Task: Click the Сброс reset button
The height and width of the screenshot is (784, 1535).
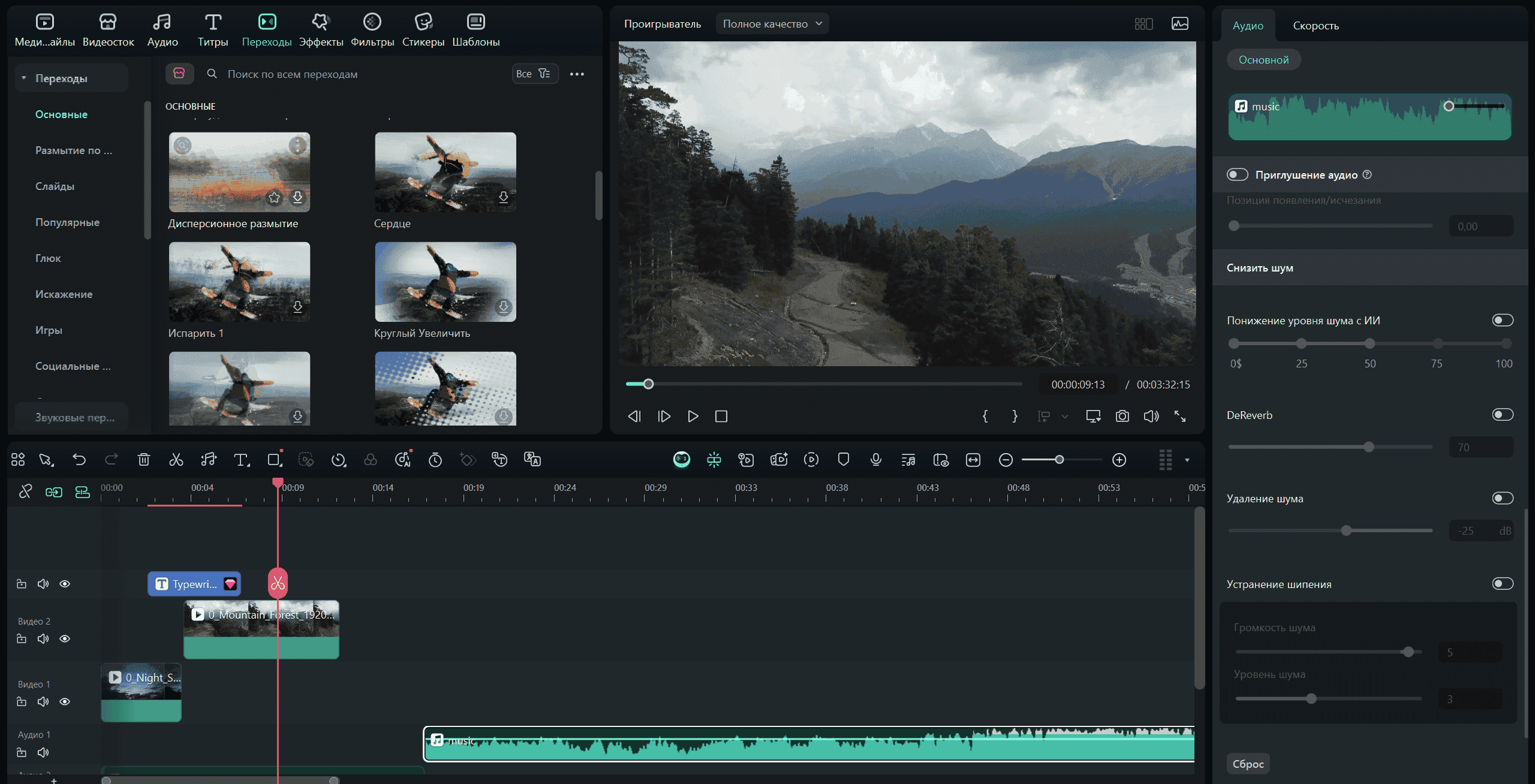Action: 1248,764
